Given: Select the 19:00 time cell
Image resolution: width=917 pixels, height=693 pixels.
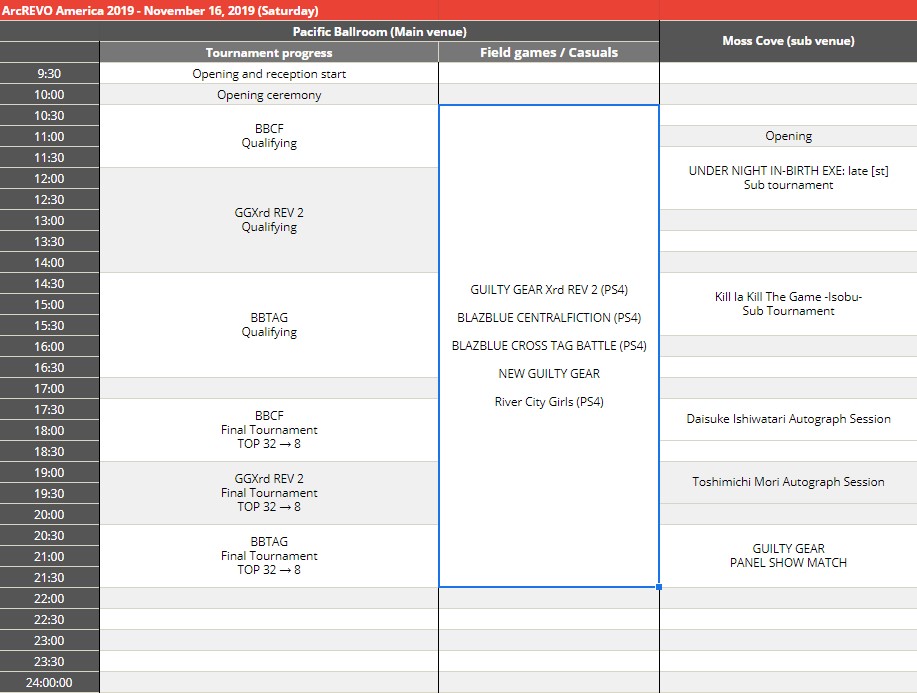Looking at the screenshot, I should tap(49, 473).
